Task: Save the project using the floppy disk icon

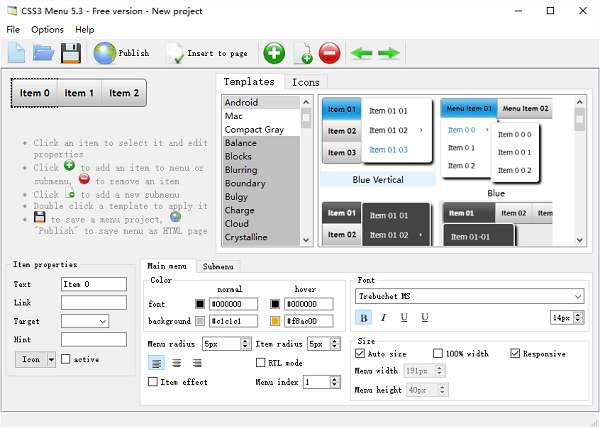Action: [71, 53]
